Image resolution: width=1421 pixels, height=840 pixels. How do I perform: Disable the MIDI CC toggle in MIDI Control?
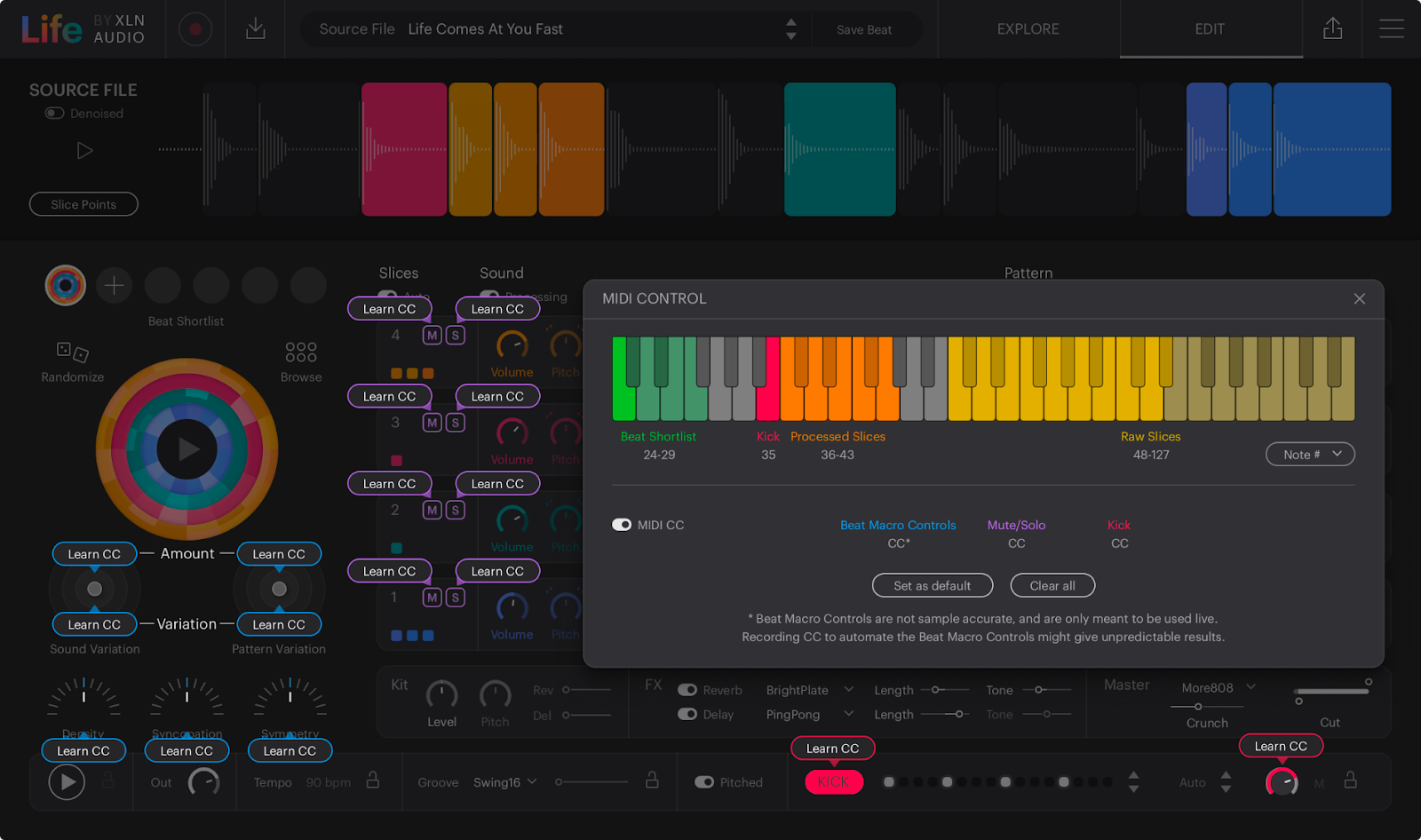[x=622, y=525]
